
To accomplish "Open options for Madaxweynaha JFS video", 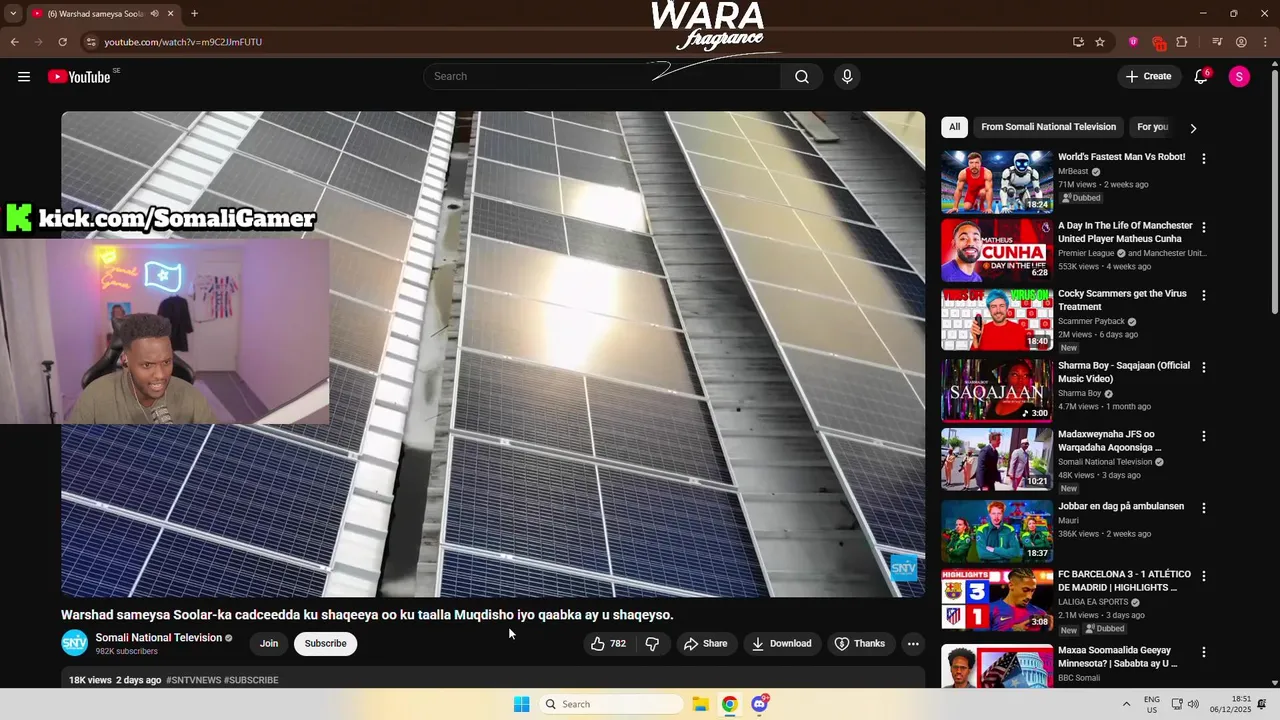I will click(x=1204, y=436).
